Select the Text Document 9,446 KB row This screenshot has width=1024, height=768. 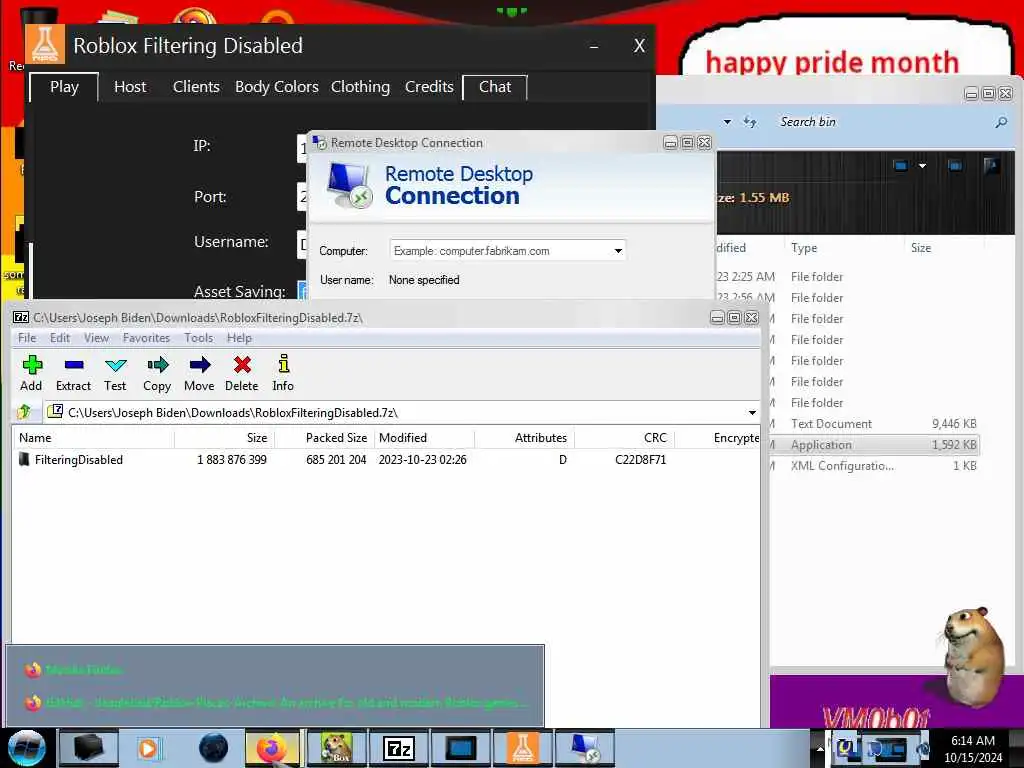[x=875, y=424]
